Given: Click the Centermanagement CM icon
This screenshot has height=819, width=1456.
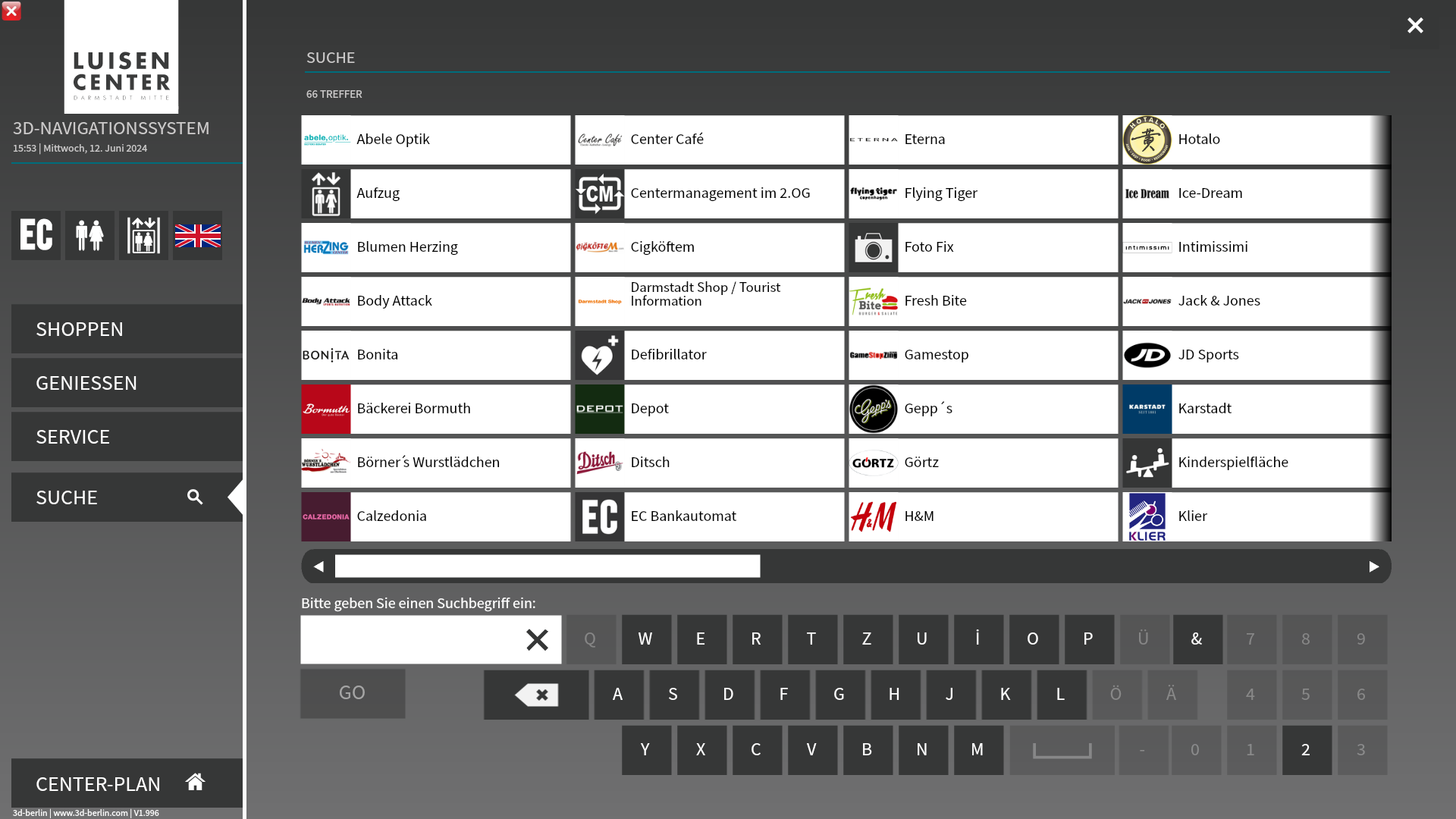Looking at the screenshot, I should (x=600, y=193).
